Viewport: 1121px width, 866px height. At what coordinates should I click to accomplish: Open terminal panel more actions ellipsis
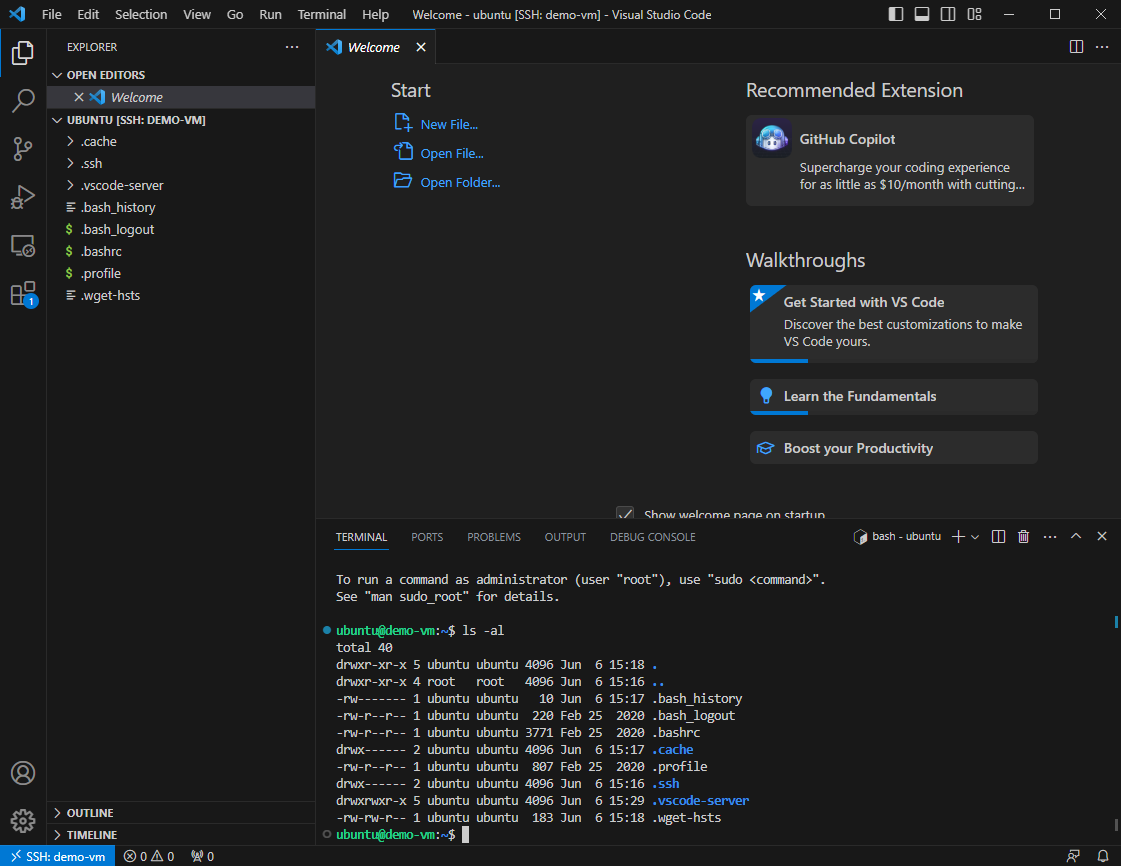coord(1050,536)
